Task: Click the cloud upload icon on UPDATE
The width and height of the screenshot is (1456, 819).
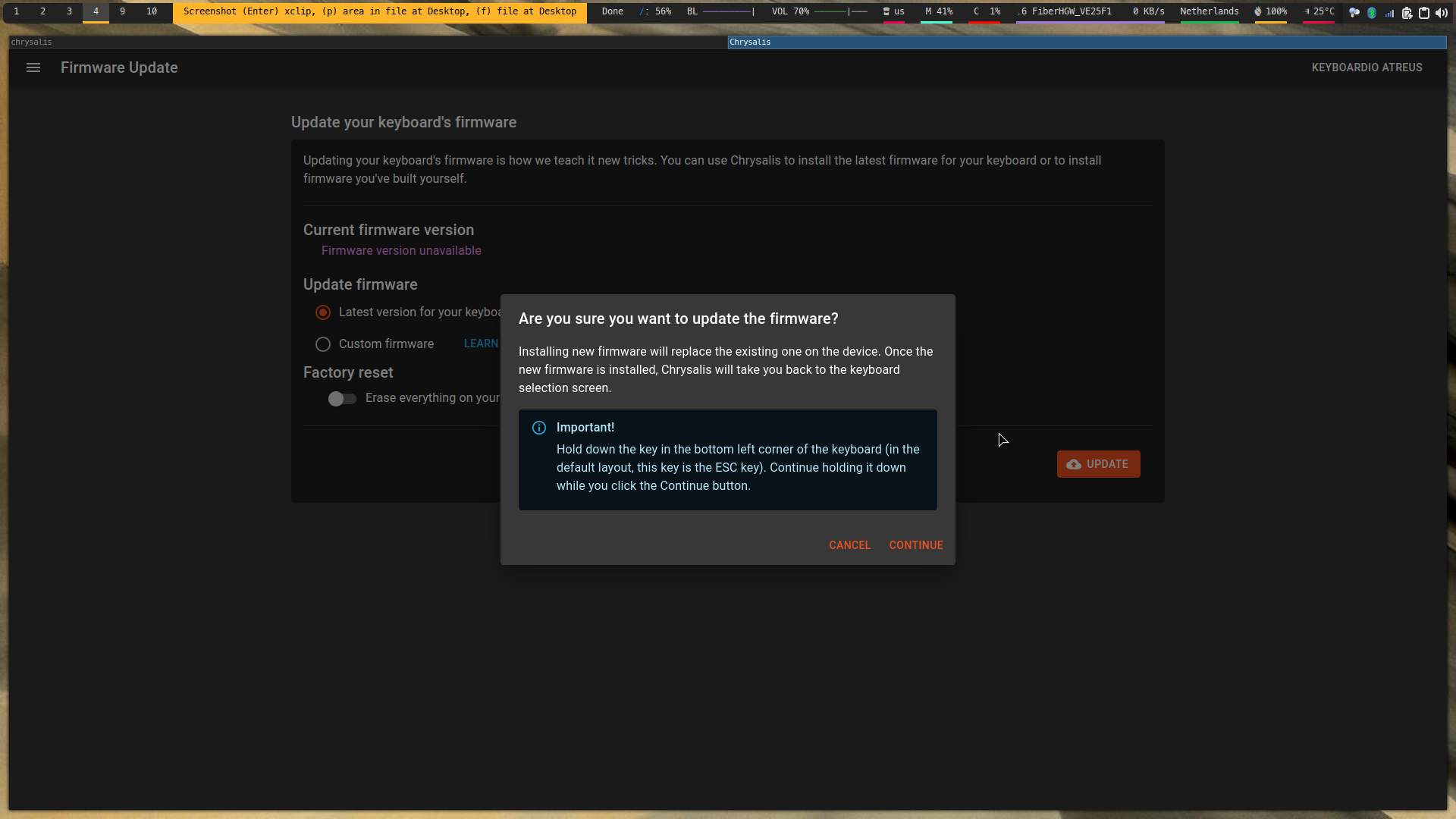Action: [x=1075, y=464]
